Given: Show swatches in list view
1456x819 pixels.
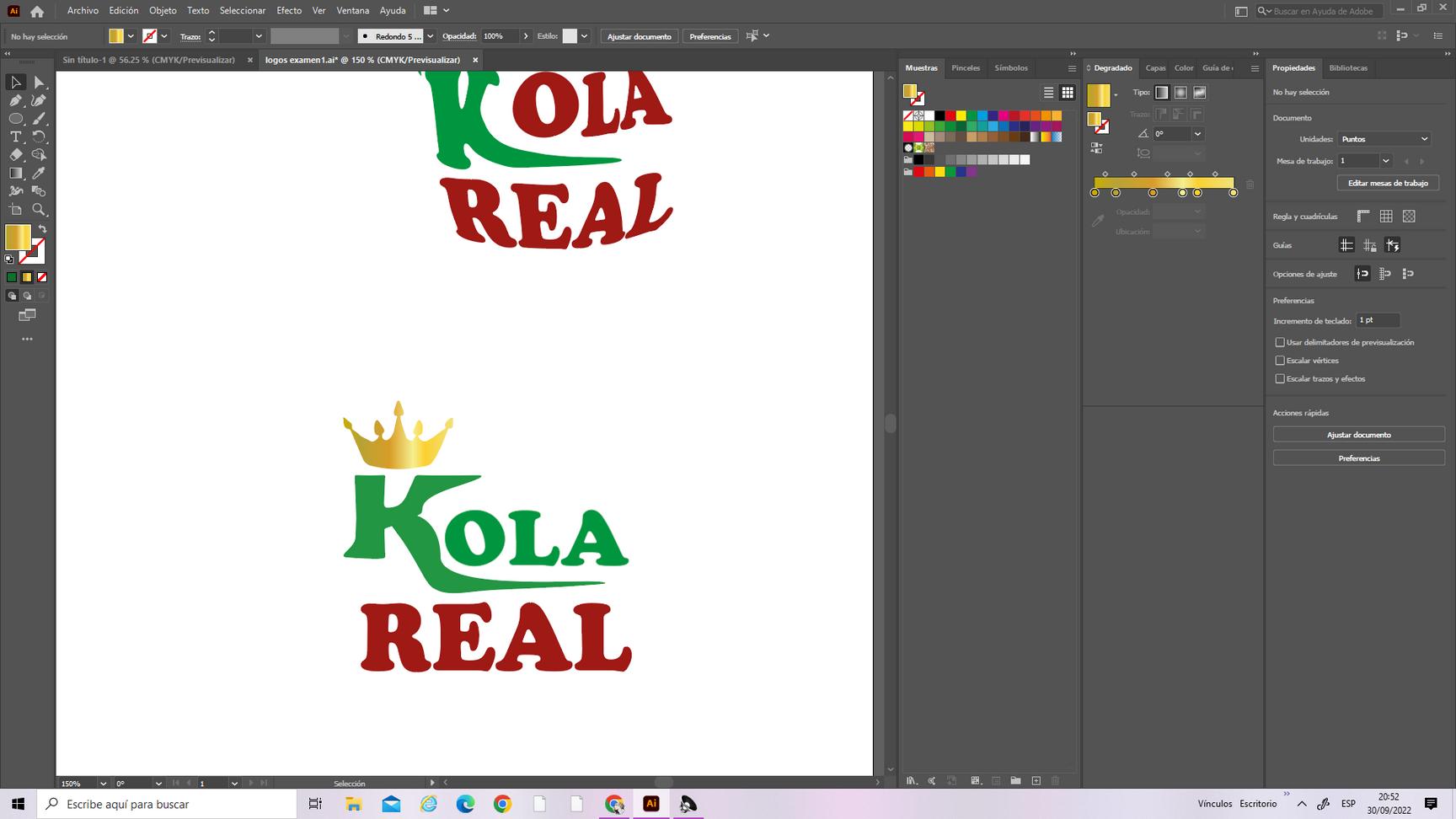Looking at the screenshot, I should tap(1049, 93).
